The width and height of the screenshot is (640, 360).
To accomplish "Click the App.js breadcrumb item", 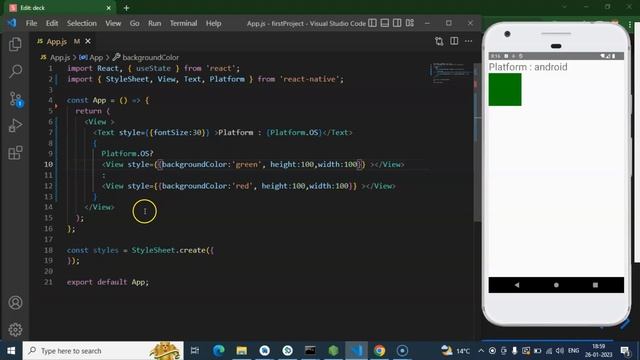I will click(x=56, y=58).
